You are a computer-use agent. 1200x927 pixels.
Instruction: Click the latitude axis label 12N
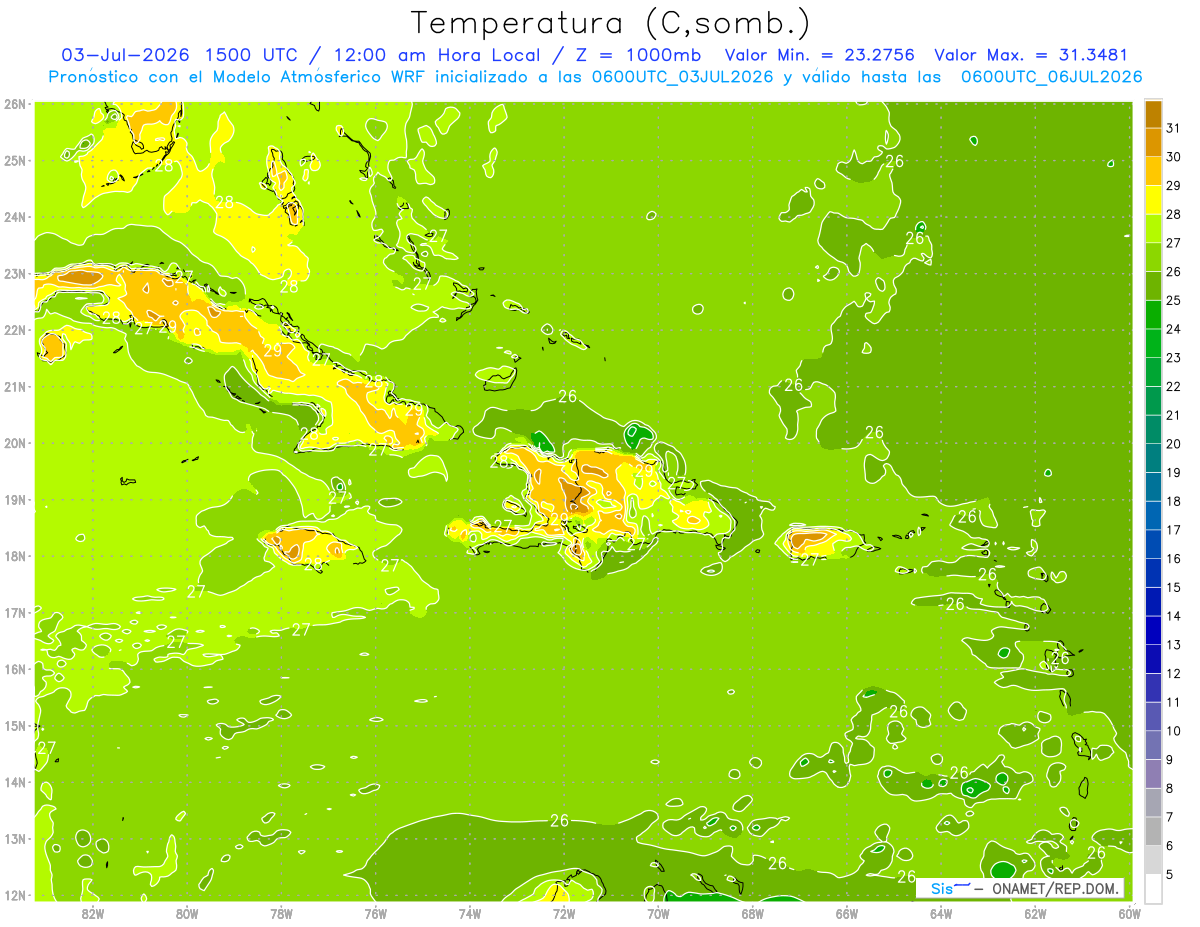(x=15, y=895)
